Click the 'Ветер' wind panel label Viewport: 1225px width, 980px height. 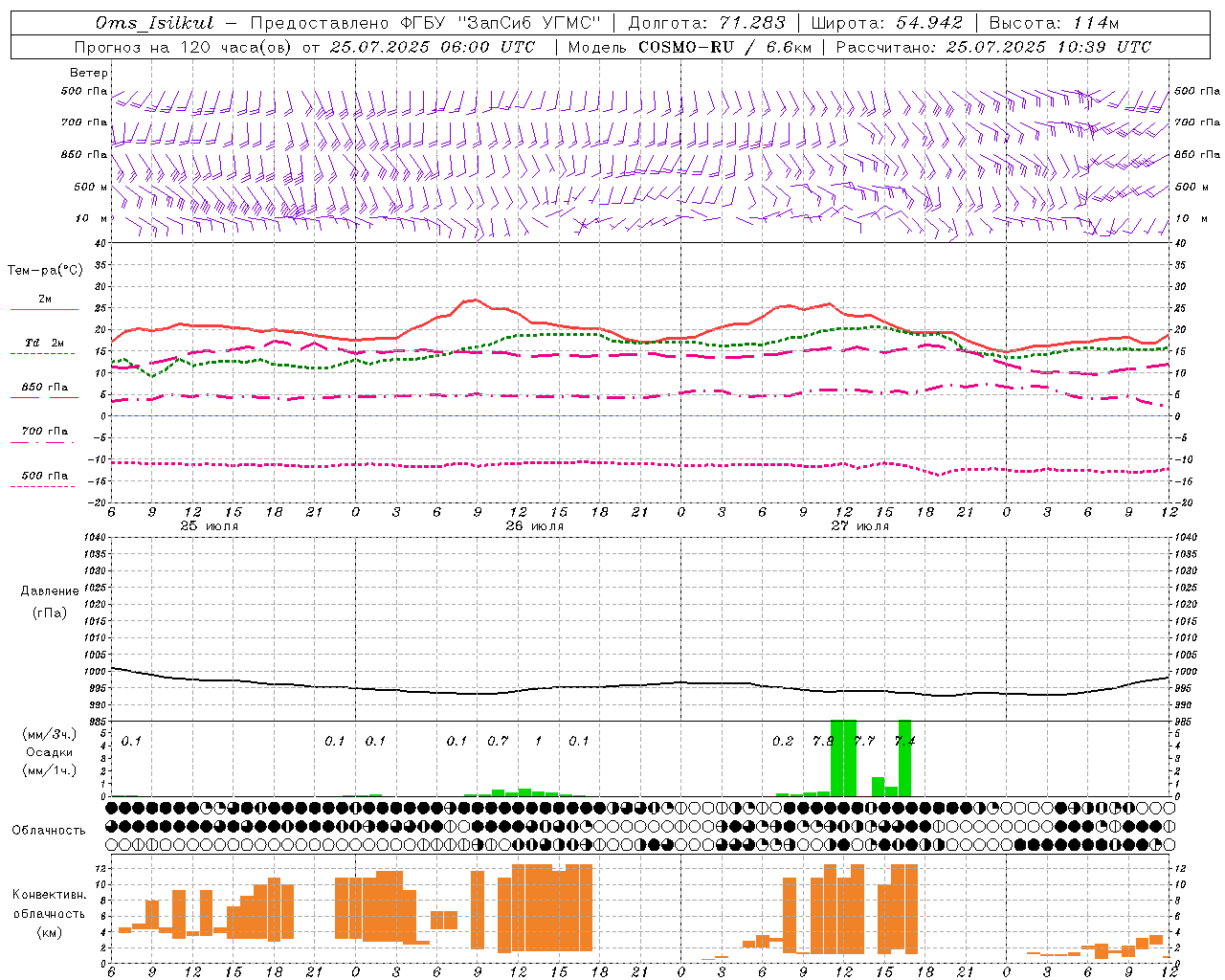[x=89, y=73]
